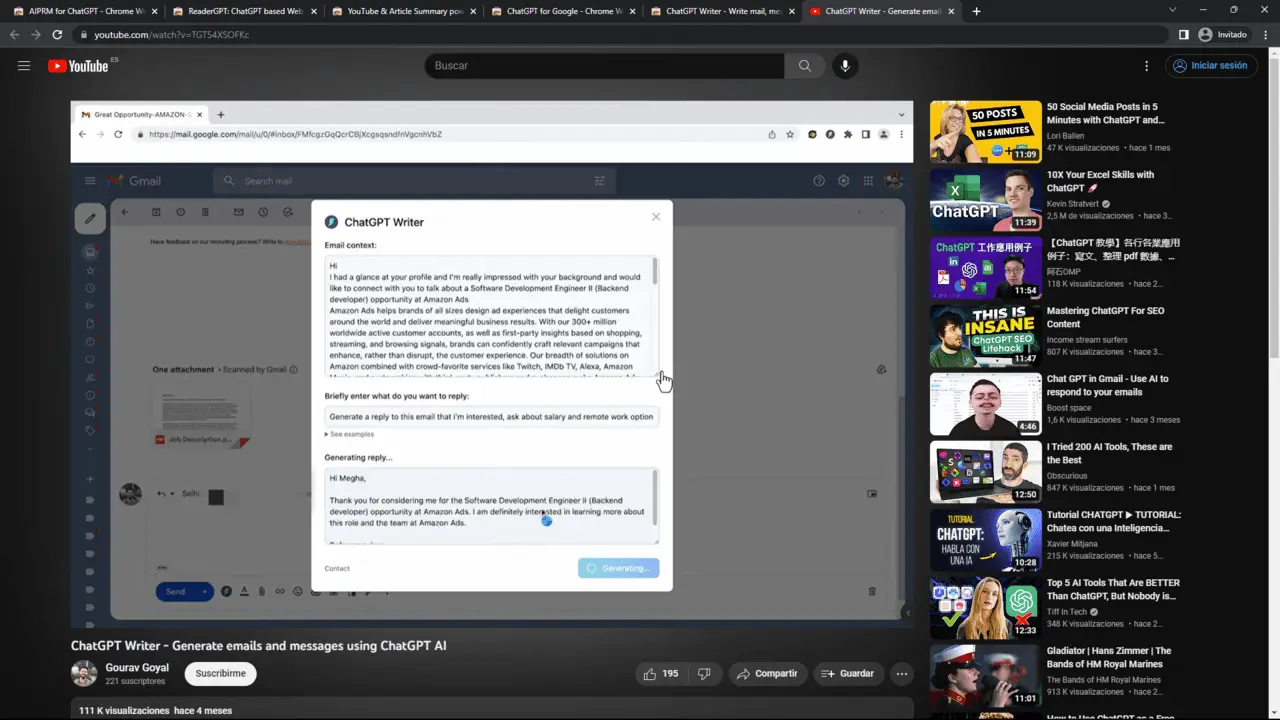Viewport: 1280px width, 720px height.
Task: Open more actions ellipsis below video
Action: (x=902, y=674)
